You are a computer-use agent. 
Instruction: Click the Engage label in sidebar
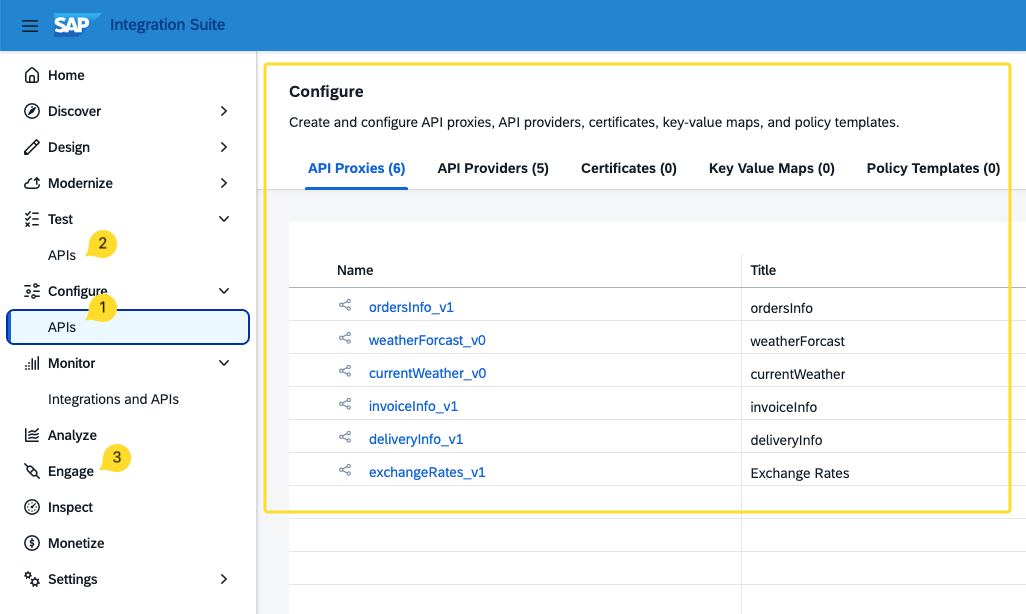71,471
